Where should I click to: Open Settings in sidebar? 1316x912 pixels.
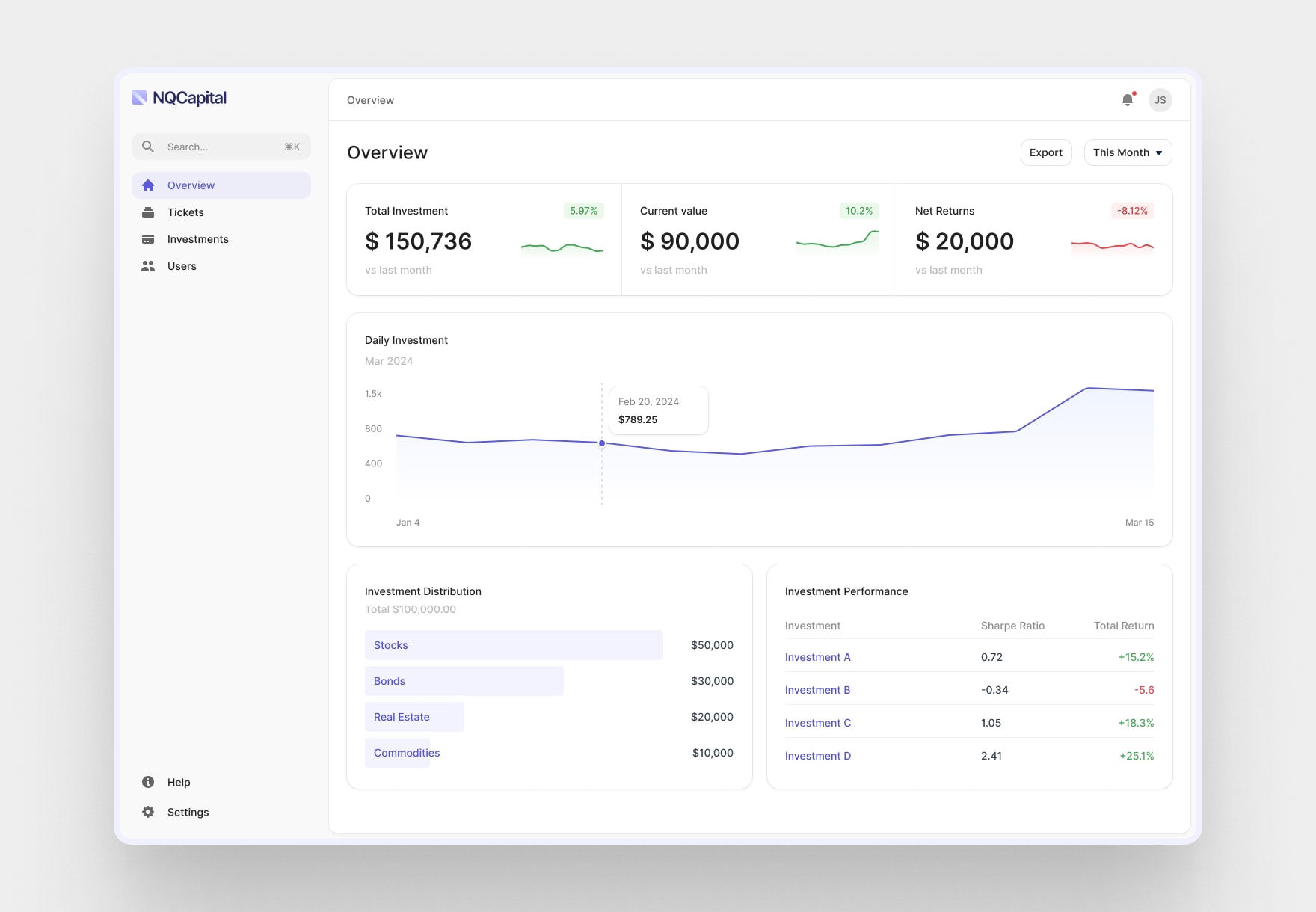(x=221, y=812)
